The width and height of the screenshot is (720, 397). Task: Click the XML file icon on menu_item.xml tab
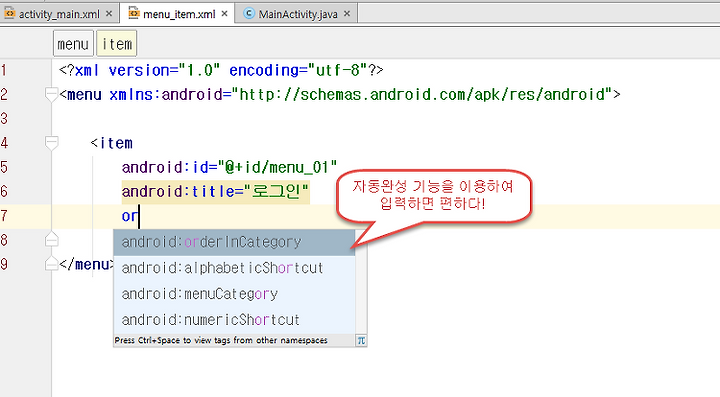point(134,14)
